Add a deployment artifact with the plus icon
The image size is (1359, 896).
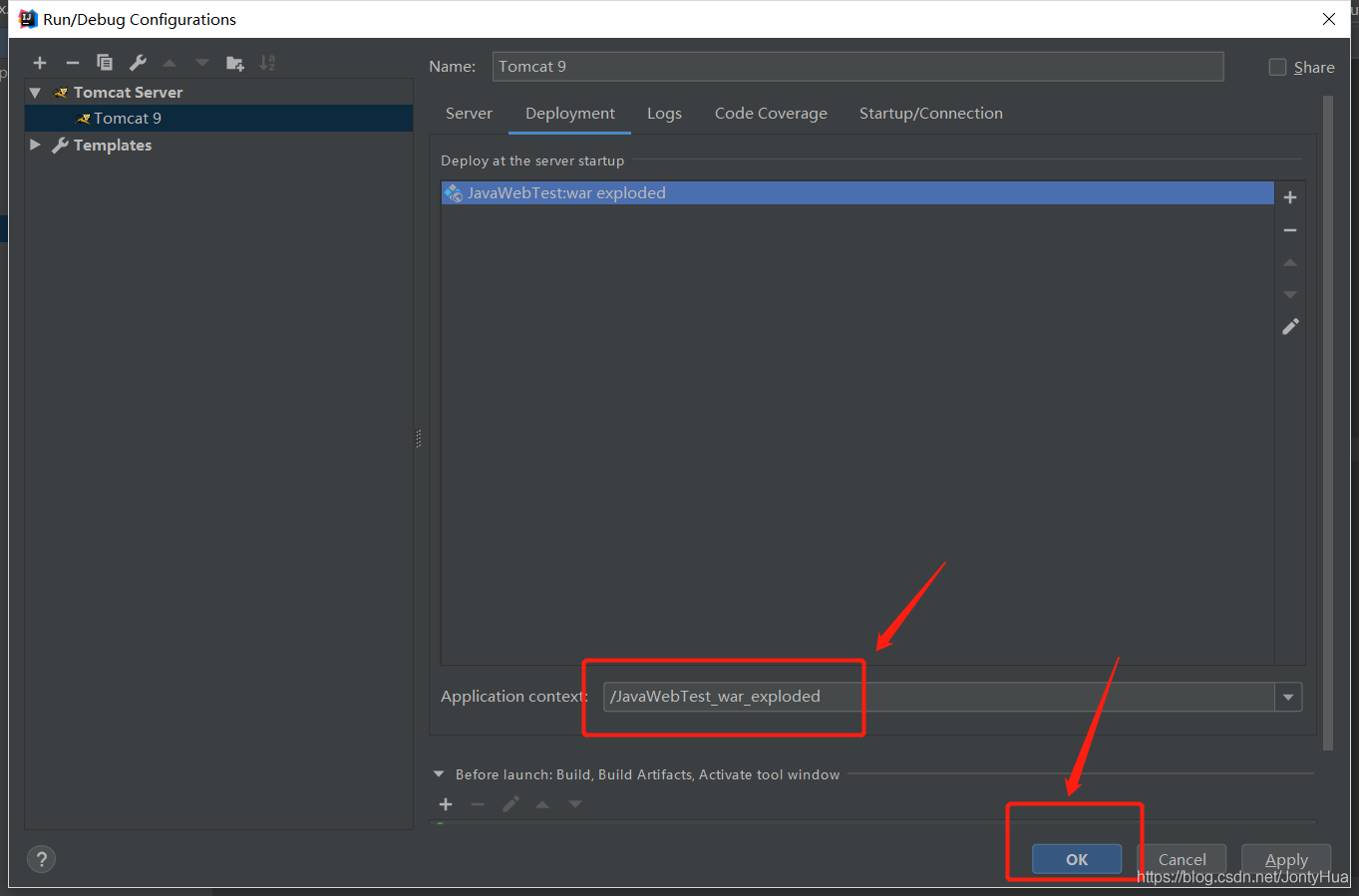pyautogui.click(x=1289, y=196)
